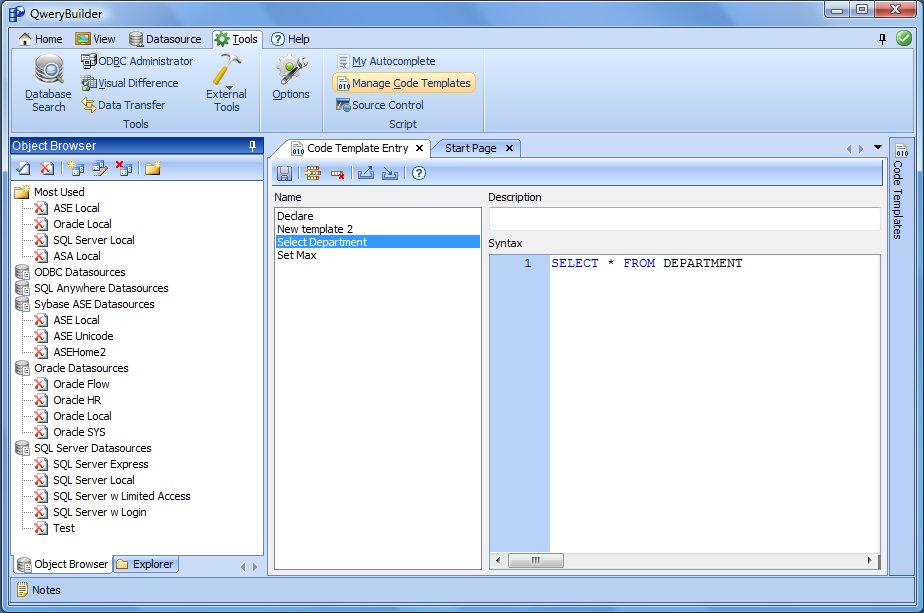Select Object Browser bottom tab
The height and width of the screenshot is (613, 924).
click(x=63, y=564)
